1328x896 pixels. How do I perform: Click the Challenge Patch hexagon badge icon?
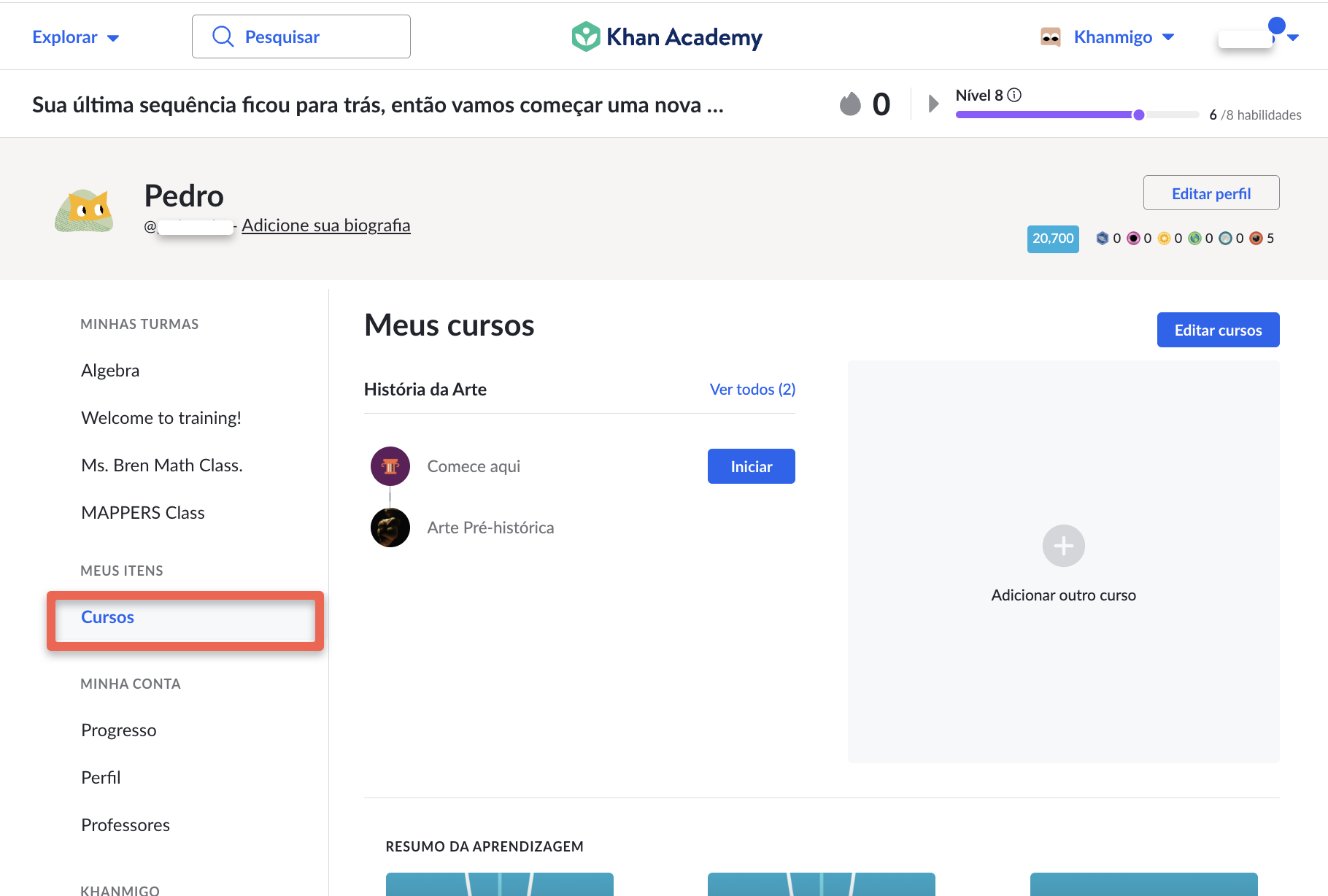(1103, 238)
